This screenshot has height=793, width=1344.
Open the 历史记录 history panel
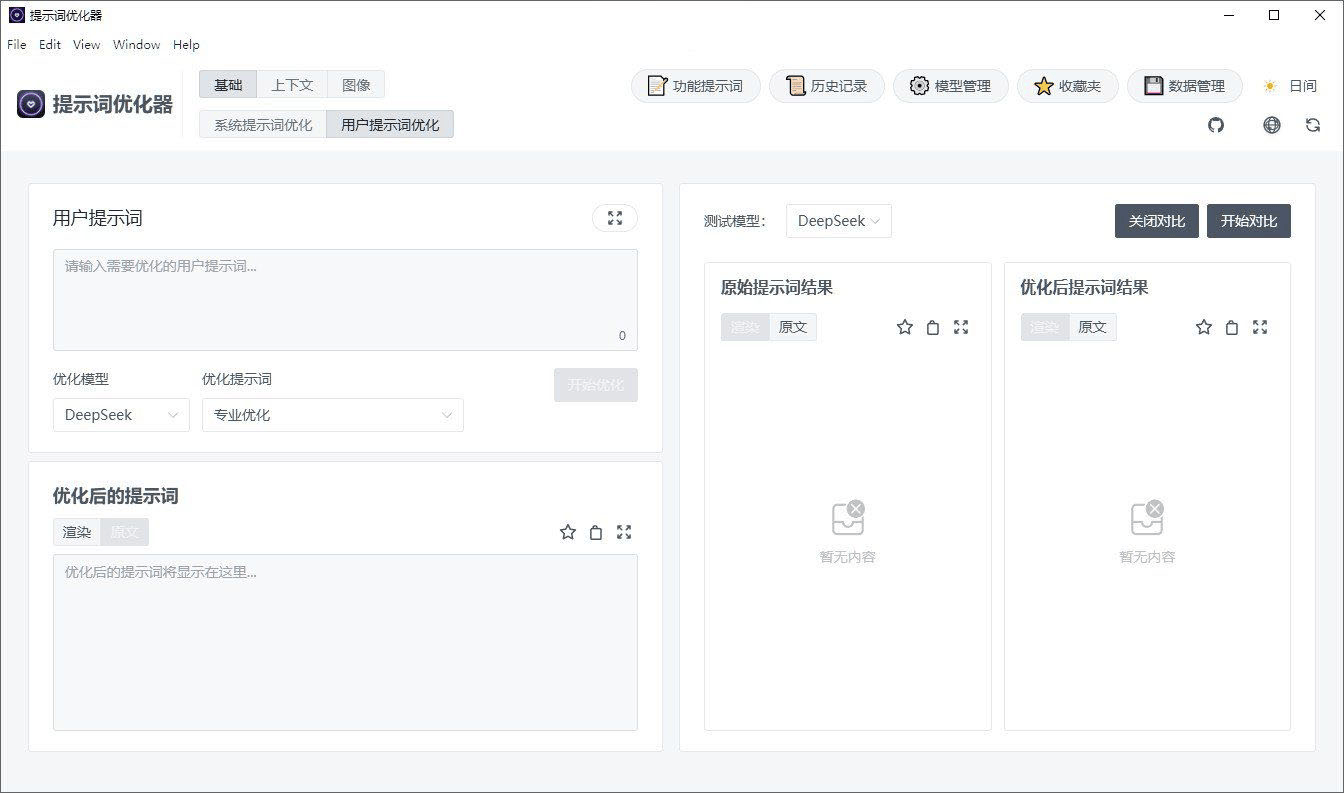tap(827, 86)
